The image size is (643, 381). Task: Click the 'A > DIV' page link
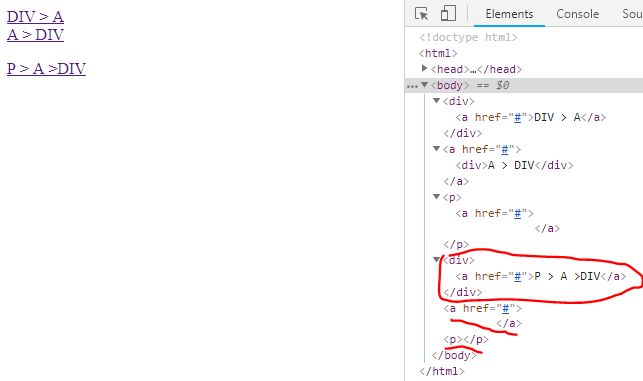point(35,34)
